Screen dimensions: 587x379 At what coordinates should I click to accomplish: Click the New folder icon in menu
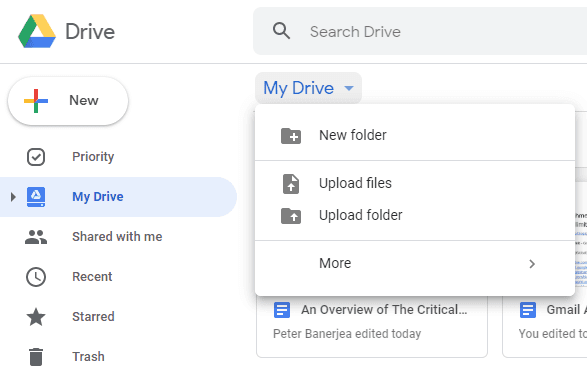point(291,136)
